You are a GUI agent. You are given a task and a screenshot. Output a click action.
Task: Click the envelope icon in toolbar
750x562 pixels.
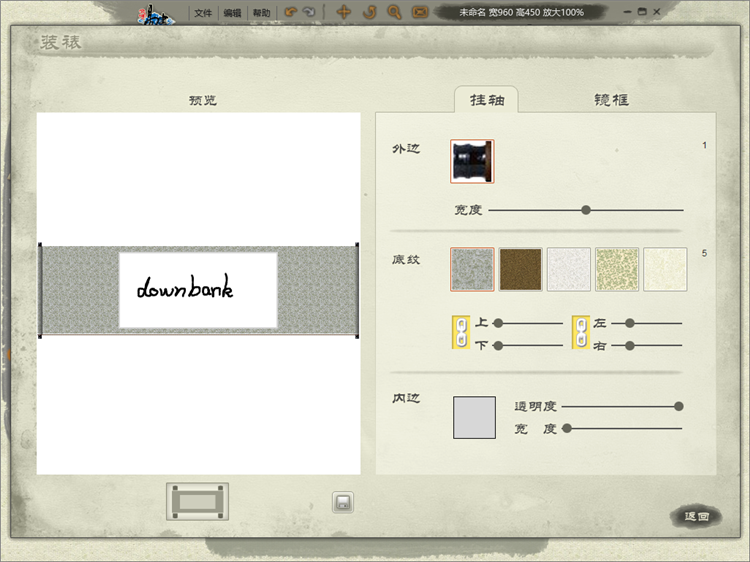pyautogui.click(x=420, y=13)
